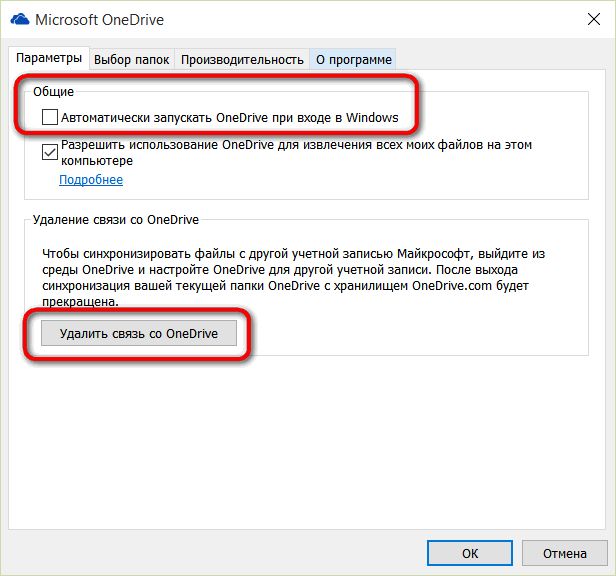The image size is (616, 576).
Task: Confirm settings with the ОК button
Action: click(x=470, y=553)
